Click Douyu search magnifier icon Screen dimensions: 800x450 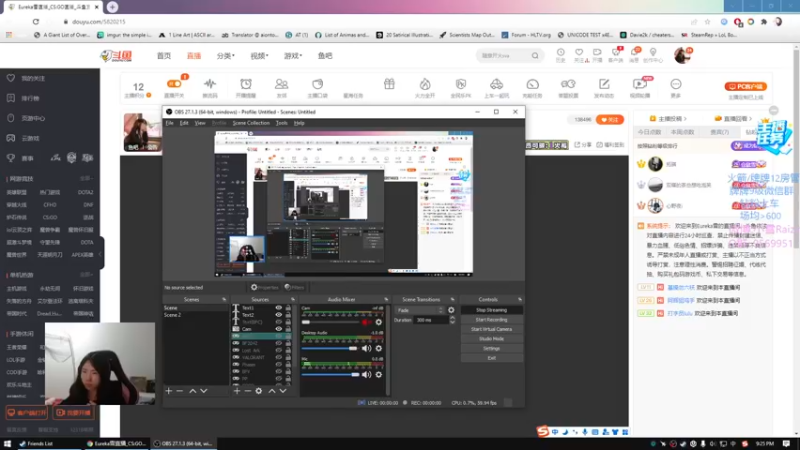(x=535, y=56)
